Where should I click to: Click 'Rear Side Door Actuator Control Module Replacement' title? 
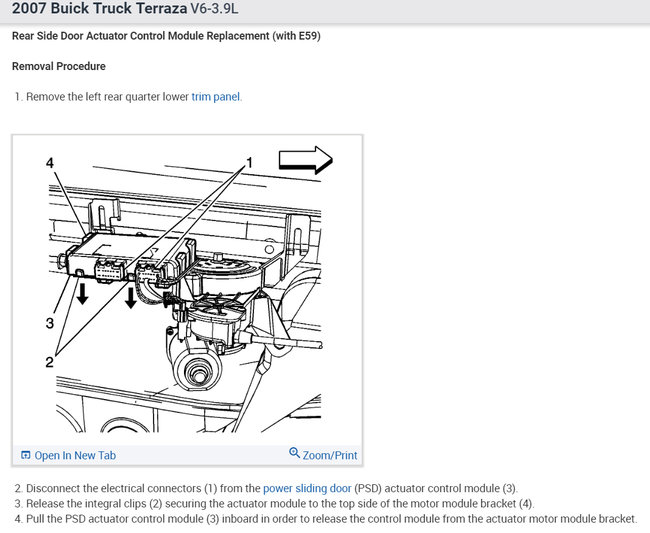pyautogui.click(x=166, y=36)
